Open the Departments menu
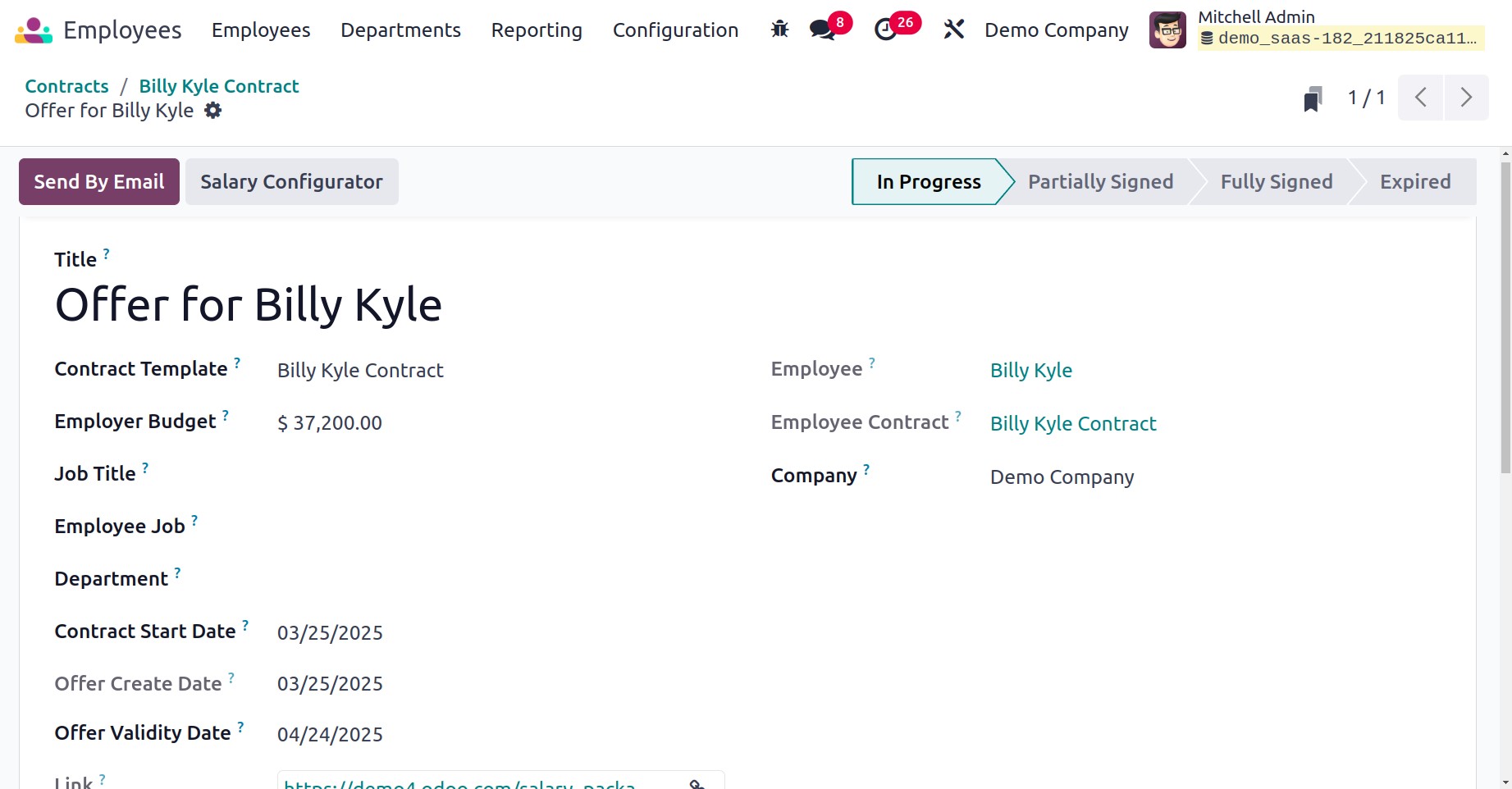This screenshot has width=1512, height=789. (x=400, y=30)
